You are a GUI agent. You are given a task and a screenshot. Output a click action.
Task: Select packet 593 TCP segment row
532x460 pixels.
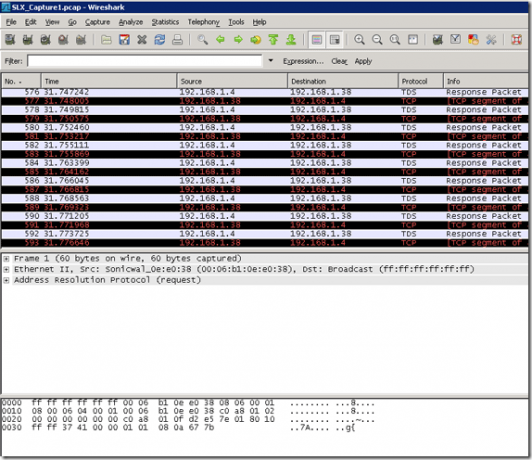265,243
